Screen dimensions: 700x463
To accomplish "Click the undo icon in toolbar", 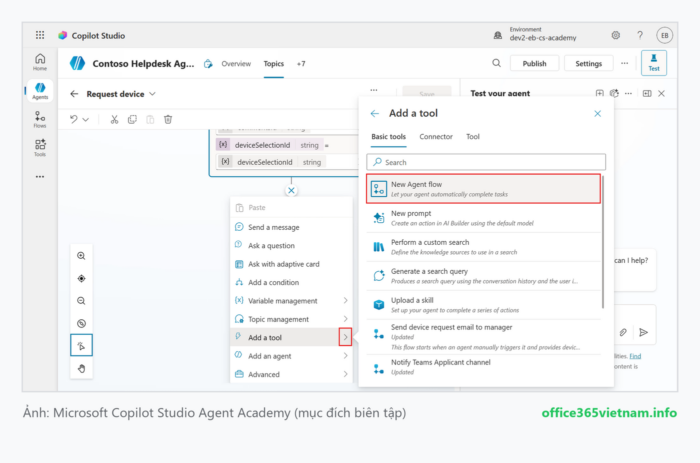I will pos(74,119).
